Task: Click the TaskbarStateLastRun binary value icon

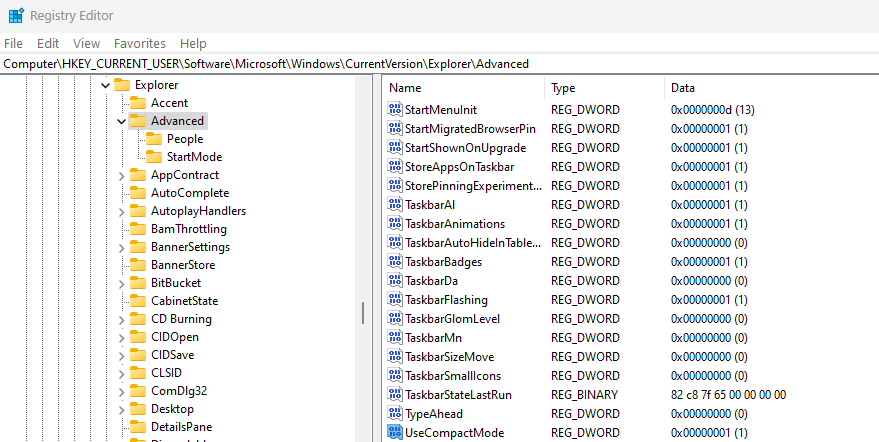Action: coord(395,395)
